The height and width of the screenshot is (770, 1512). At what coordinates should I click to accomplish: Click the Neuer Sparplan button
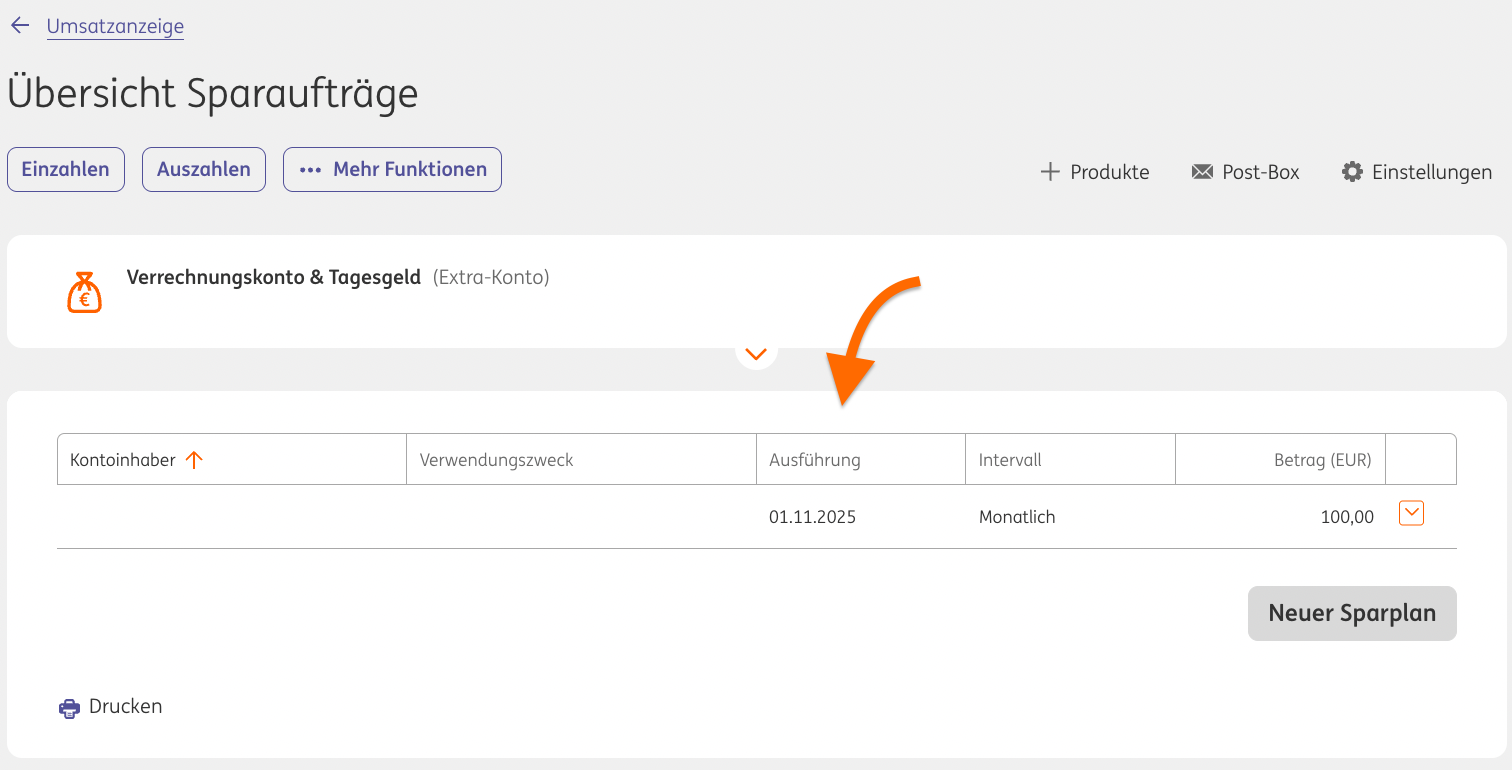pyautogui.click(x=1352, y=613)
